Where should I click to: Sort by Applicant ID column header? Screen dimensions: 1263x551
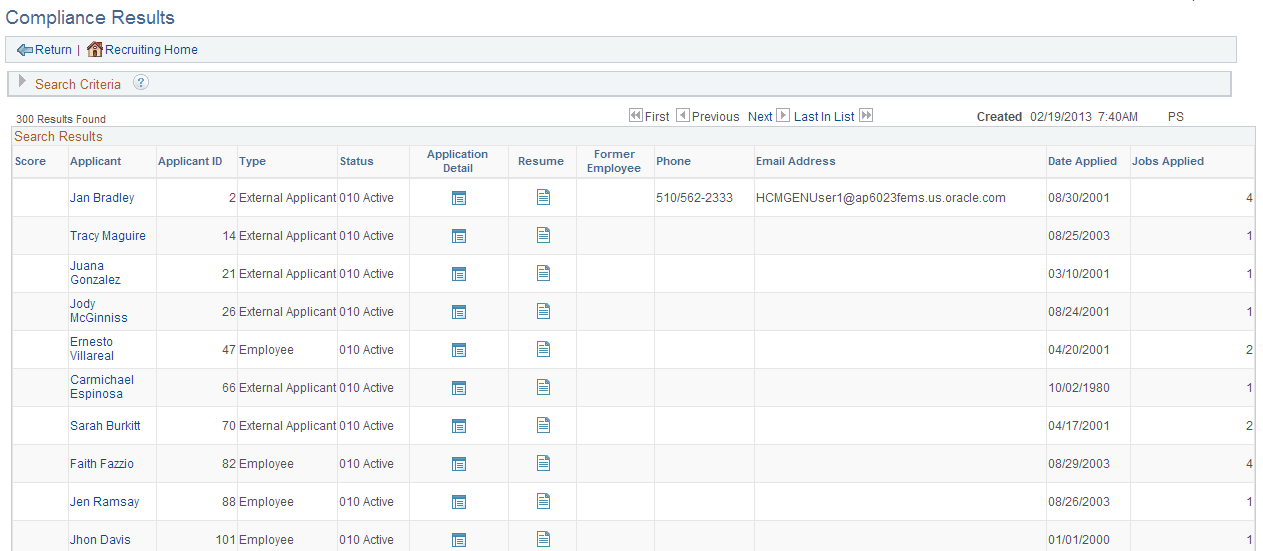tap(190, 161)
